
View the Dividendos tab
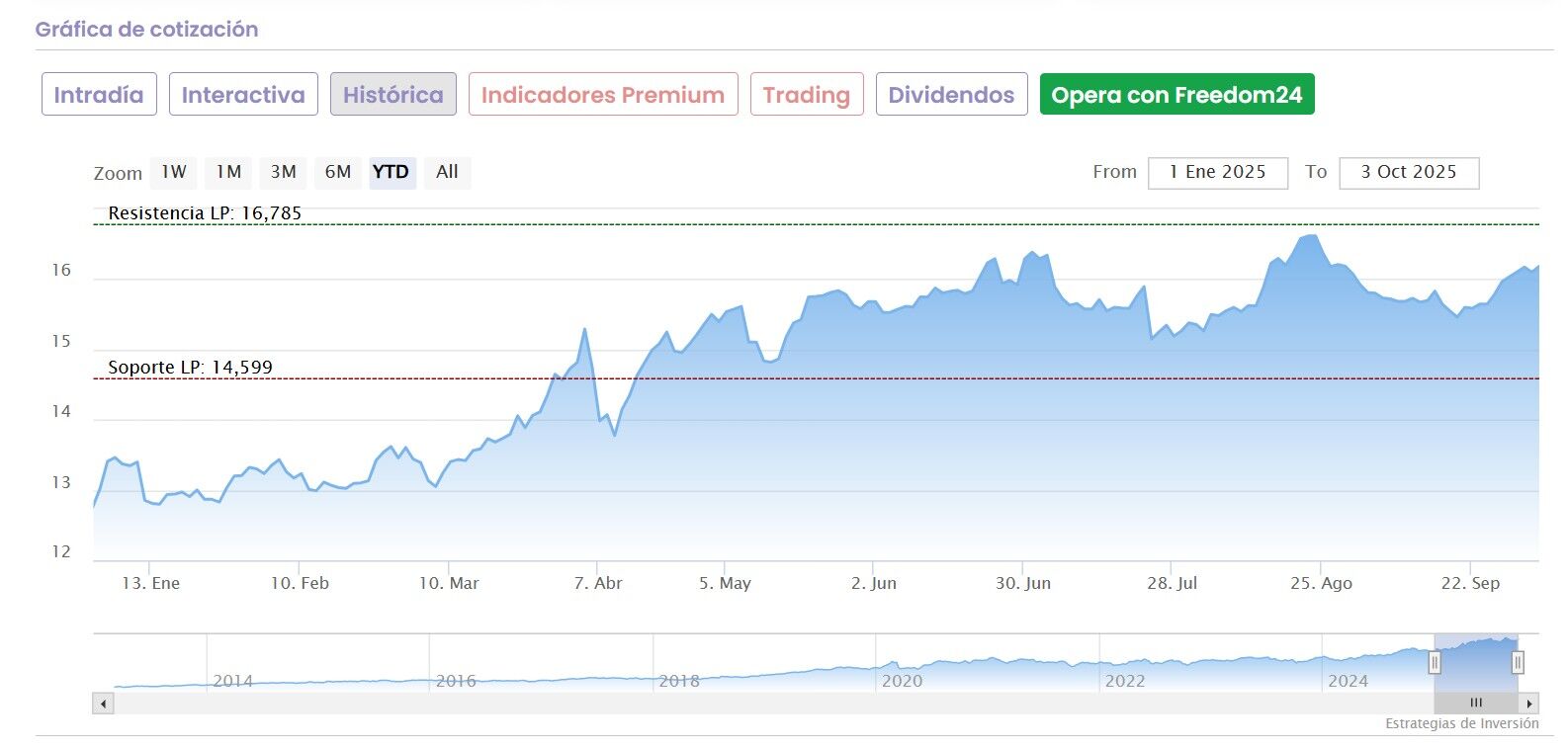pos(951,95)
